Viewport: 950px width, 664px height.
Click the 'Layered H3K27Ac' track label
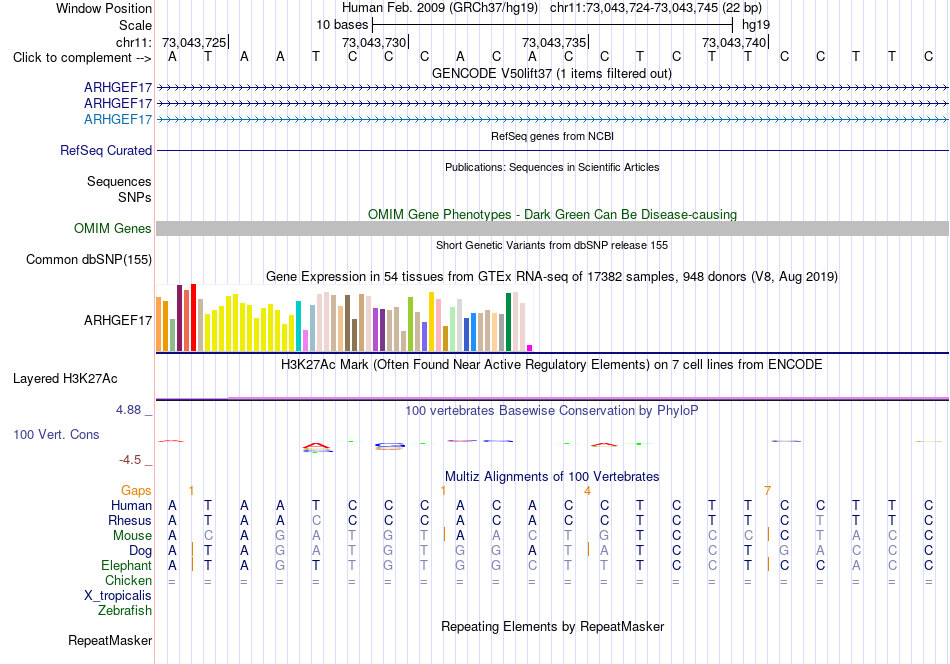coord(65,379)
